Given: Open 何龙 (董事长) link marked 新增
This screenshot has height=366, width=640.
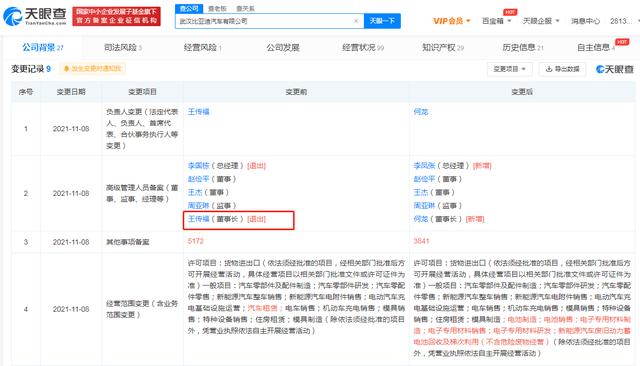Looking at the screenshot, I should click(420, 219).
